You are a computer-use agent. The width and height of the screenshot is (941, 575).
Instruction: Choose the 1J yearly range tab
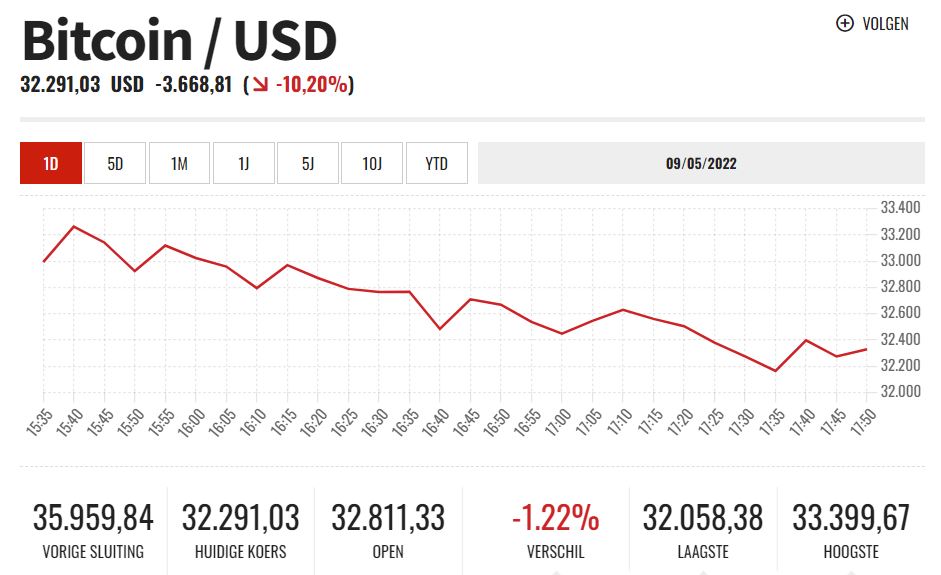pos(243,163)
